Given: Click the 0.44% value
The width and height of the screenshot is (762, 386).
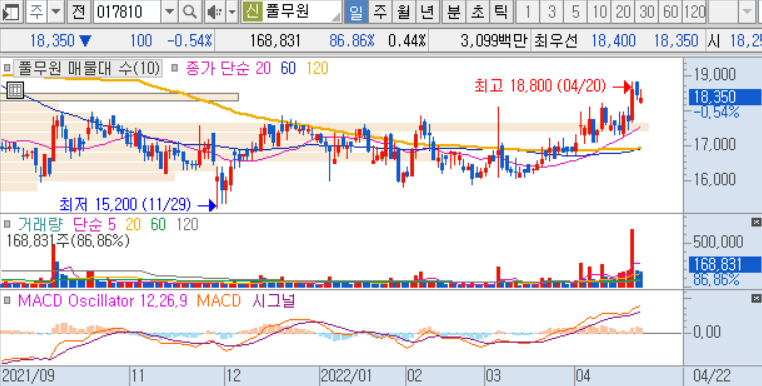Looking at the screenshot, I should 407,41.
